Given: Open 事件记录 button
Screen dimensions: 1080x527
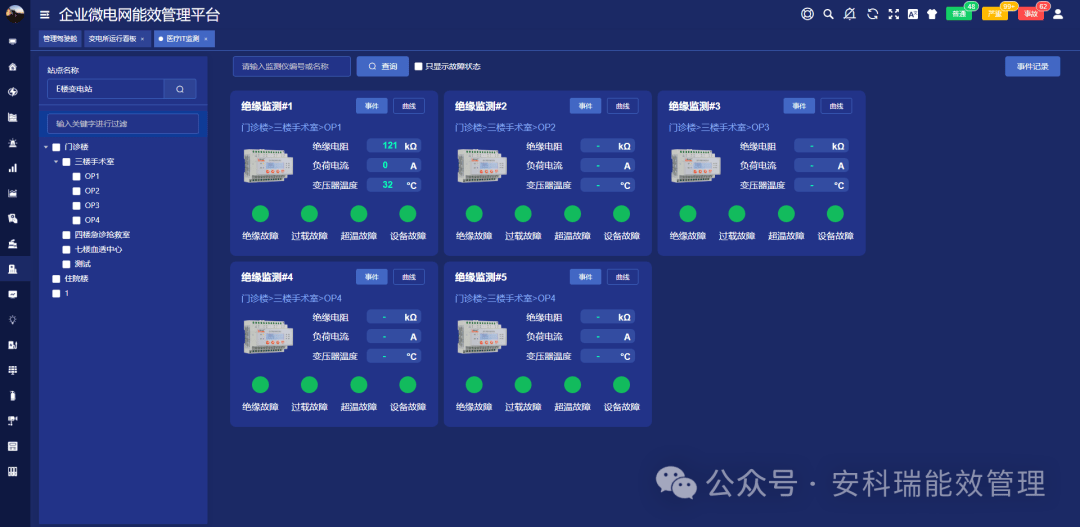Looking at the screenshot, I should (1032, 67).
